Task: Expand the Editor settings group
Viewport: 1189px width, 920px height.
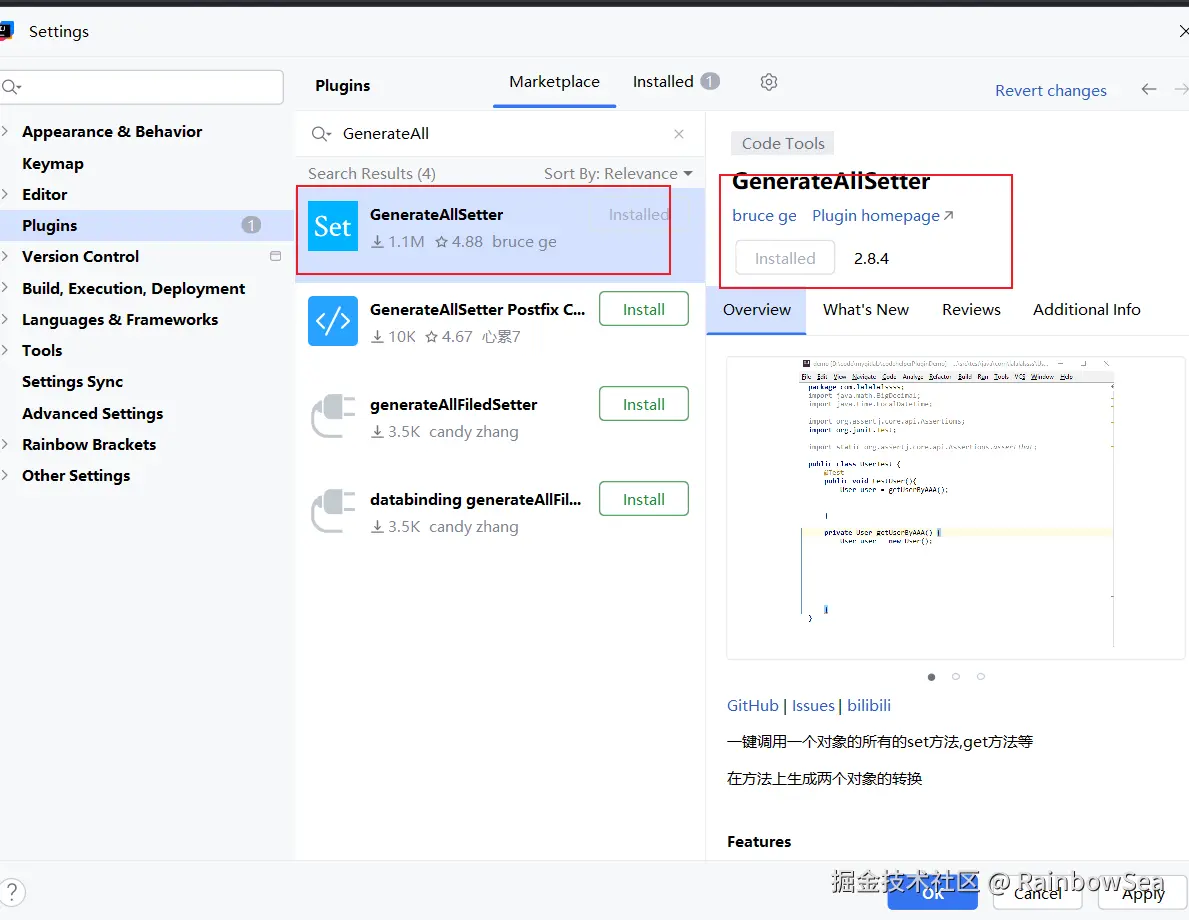Action: click(x=5, y=194)
